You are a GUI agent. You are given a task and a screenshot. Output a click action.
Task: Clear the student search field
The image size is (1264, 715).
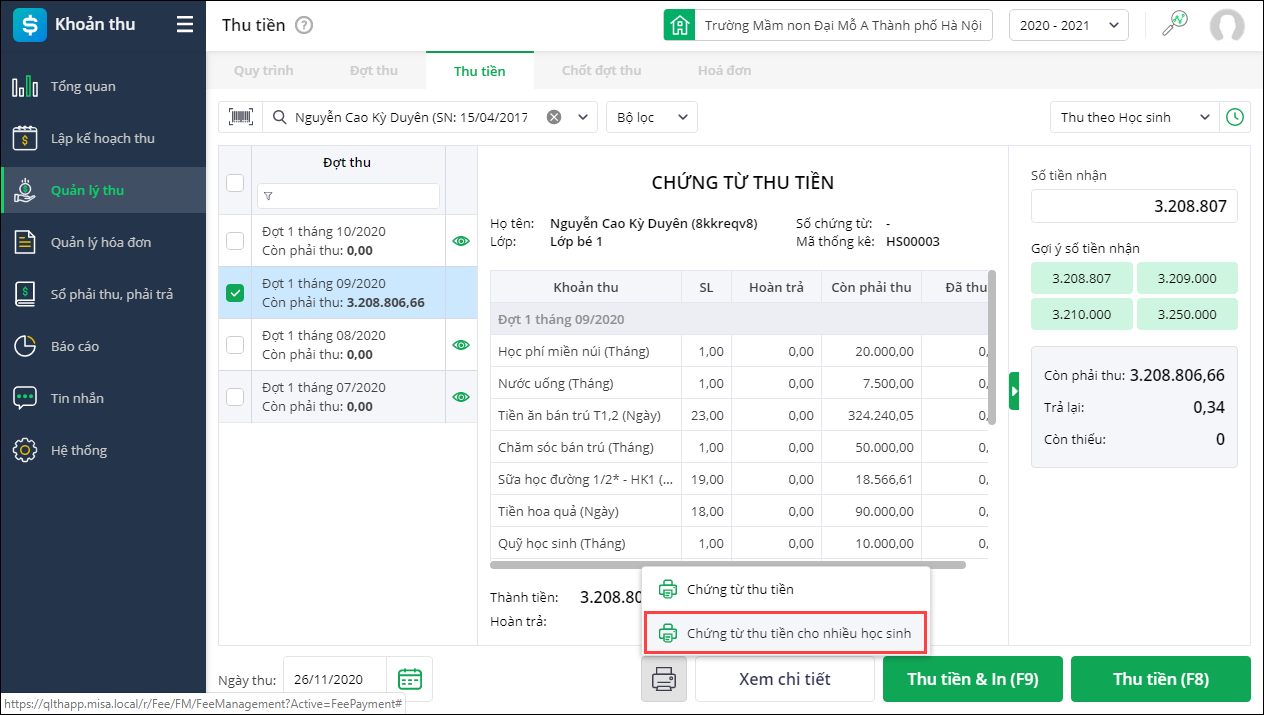pos(554,117)
